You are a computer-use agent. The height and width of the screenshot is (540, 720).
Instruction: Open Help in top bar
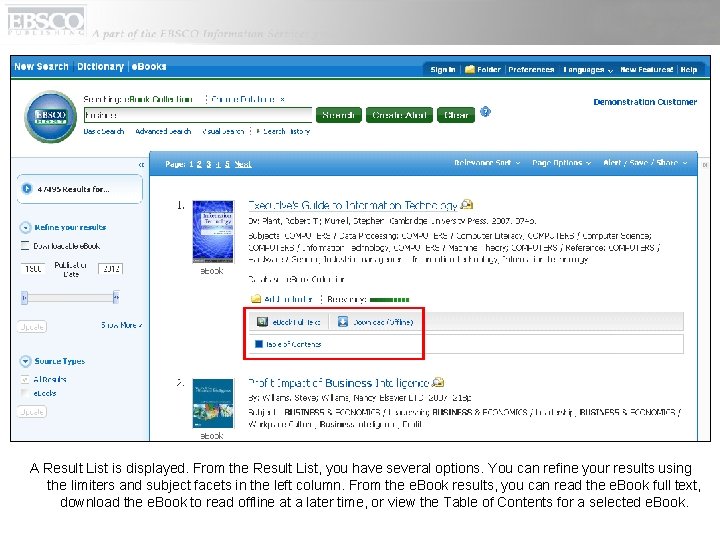click(x=688, y=69)
